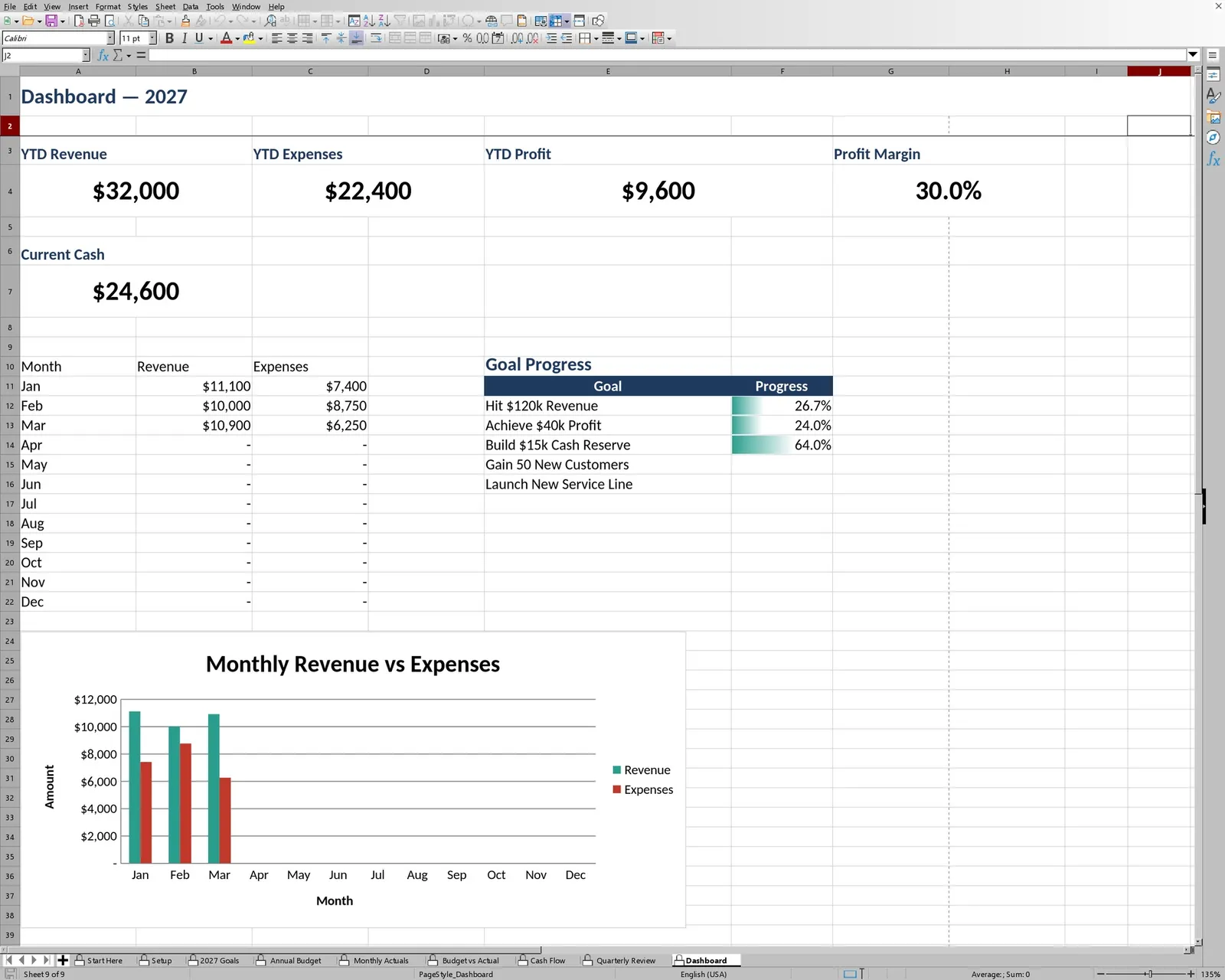Screen dimensions: 1225x980
Task: Sort ascending with A-Z icon
Action: (369, 21)
